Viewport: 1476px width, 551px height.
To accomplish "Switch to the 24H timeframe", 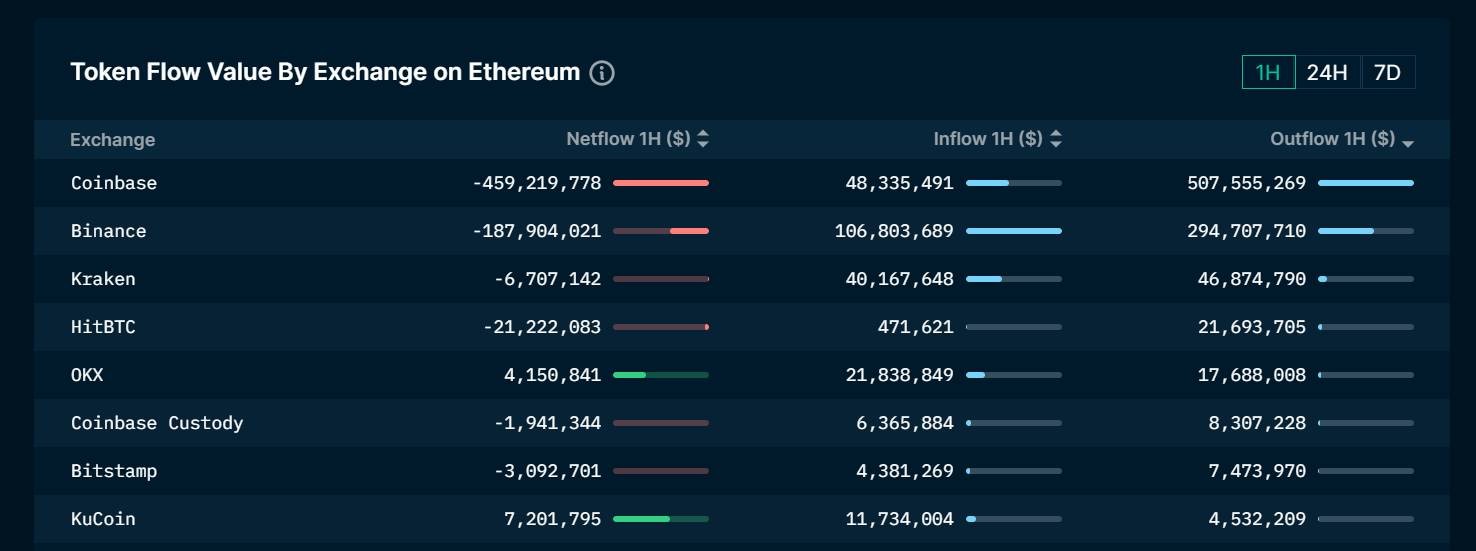I will pyautogui.click(x=1327, y=72).
